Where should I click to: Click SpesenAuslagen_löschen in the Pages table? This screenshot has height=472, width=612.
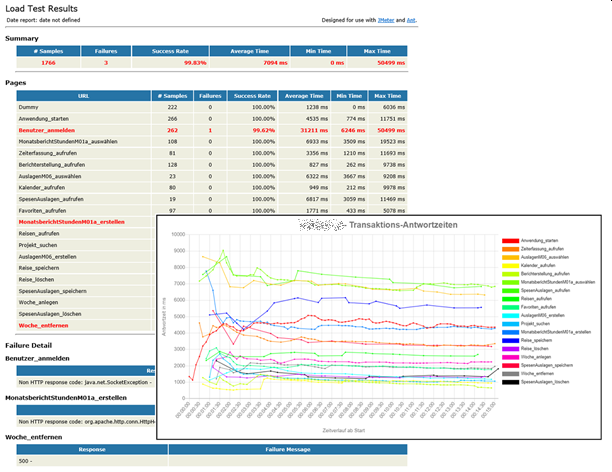50,314
